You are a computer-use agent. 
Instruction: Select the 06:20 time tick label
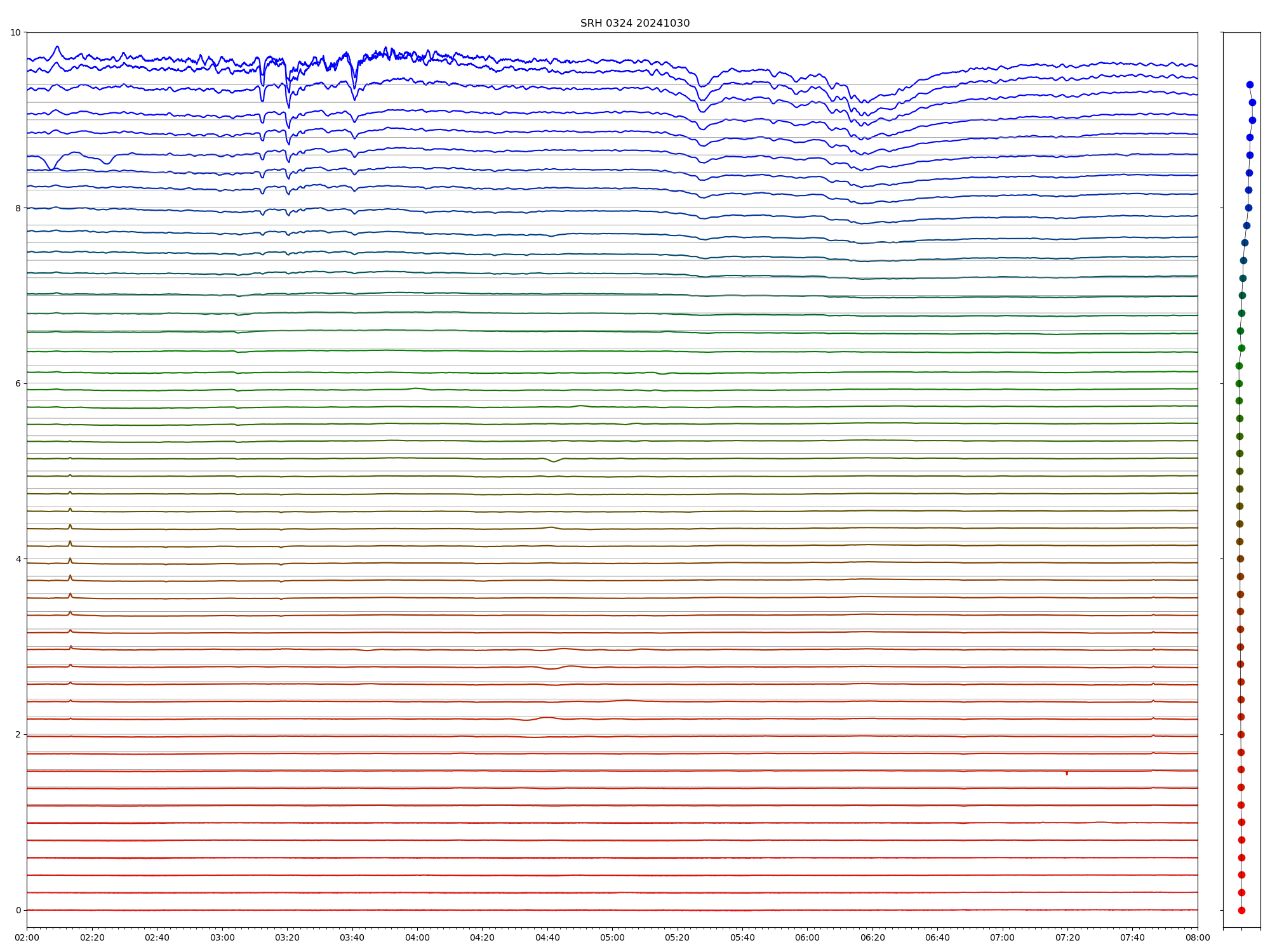(872, 937)
